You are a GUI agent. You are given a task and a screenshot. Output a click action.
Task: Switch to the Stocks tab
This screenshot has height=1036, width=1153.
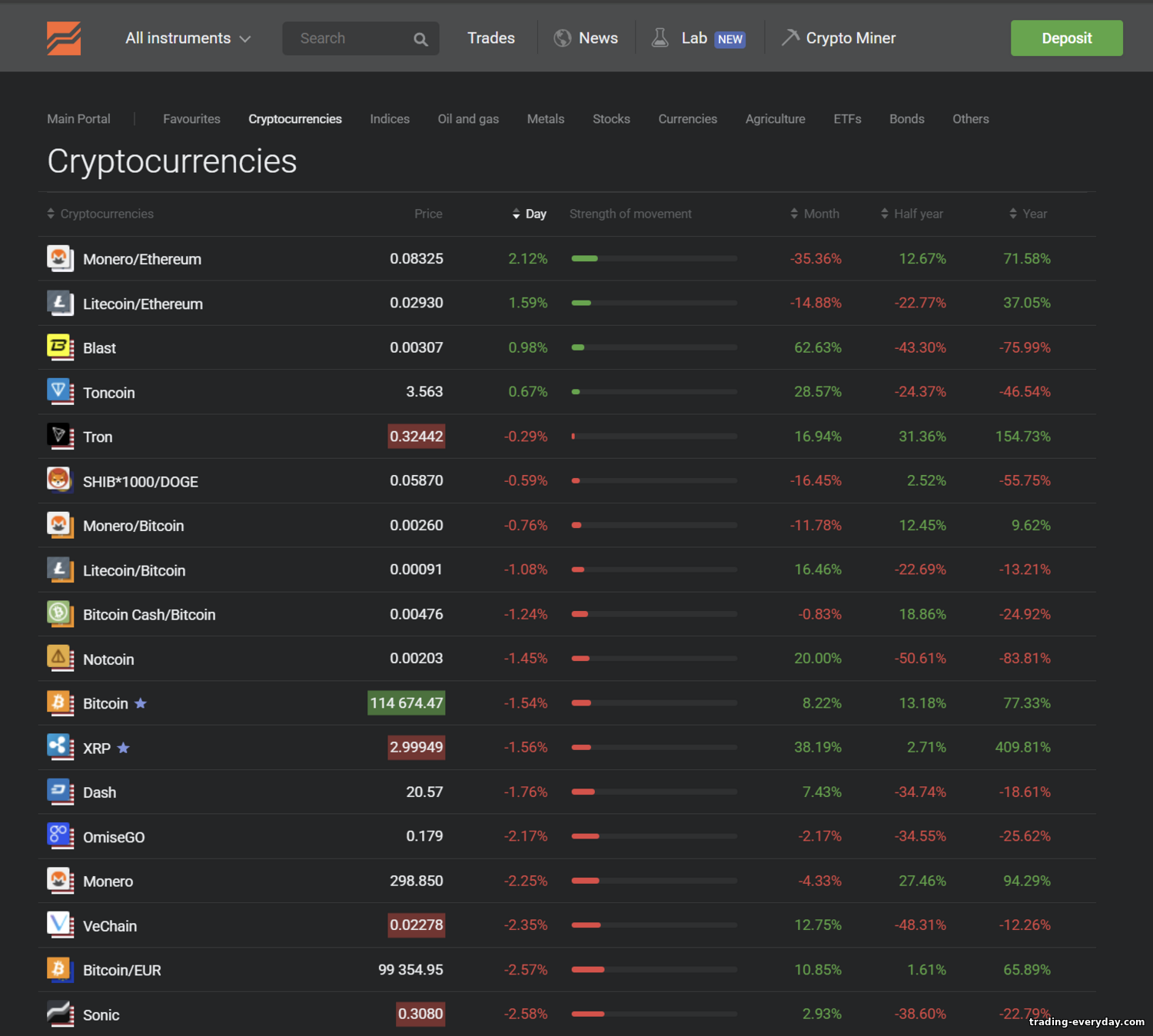tap(611, 119)
